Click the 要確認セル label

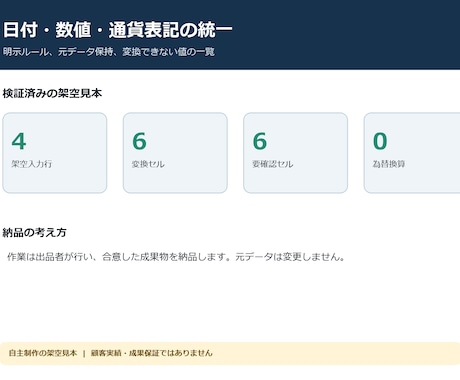273,164
